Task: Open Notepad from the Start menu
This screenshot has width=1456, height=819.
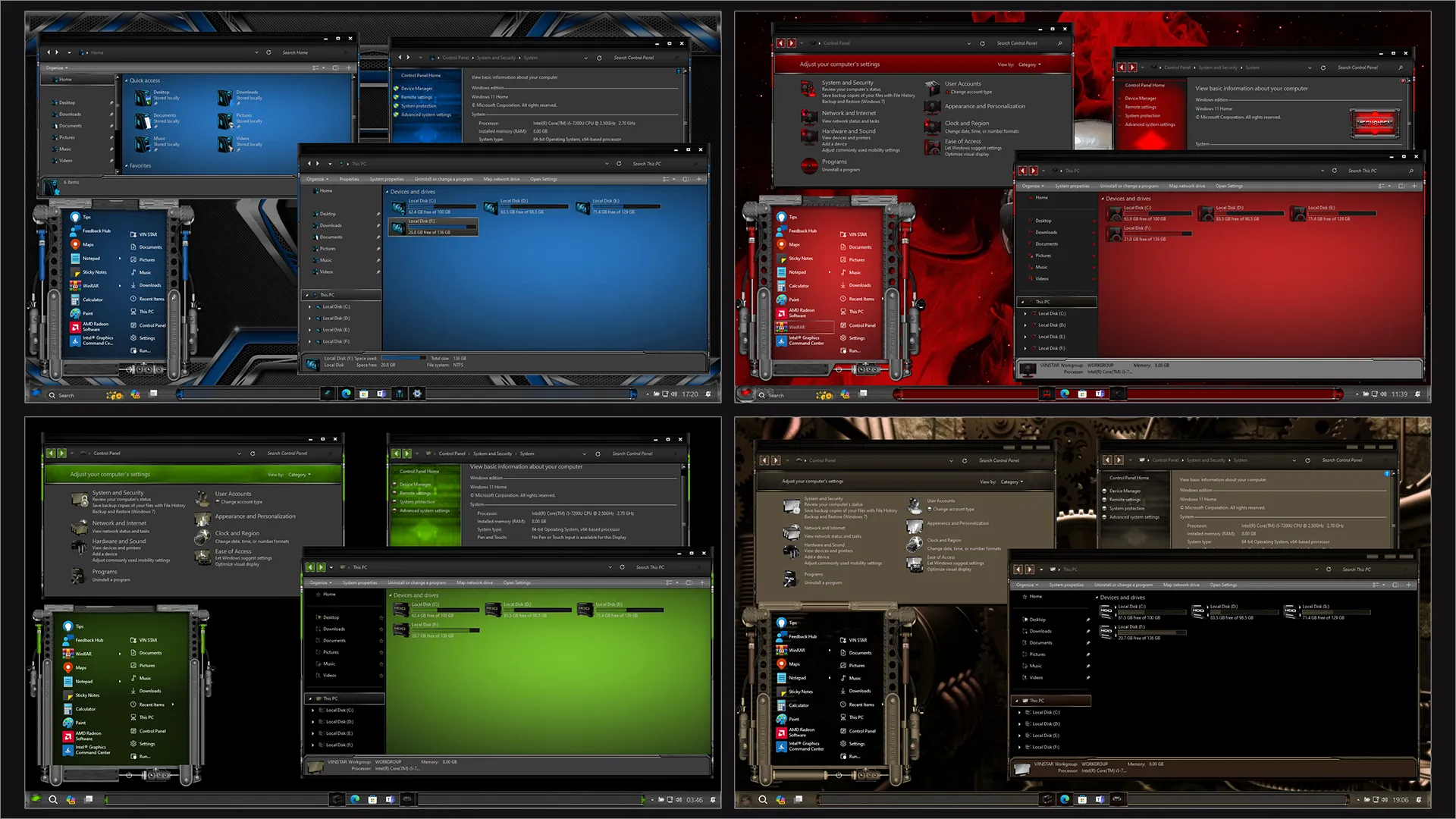Action: pos(90,258)
